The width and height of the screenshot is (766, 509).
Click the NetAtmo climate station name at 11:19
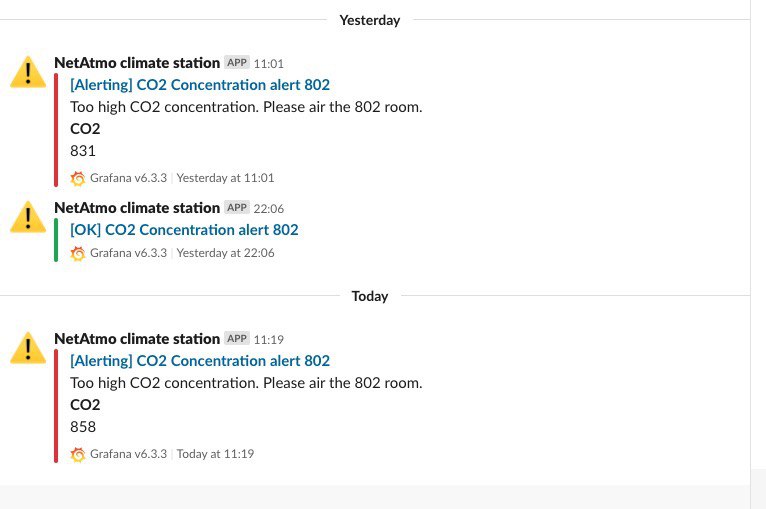137,339
